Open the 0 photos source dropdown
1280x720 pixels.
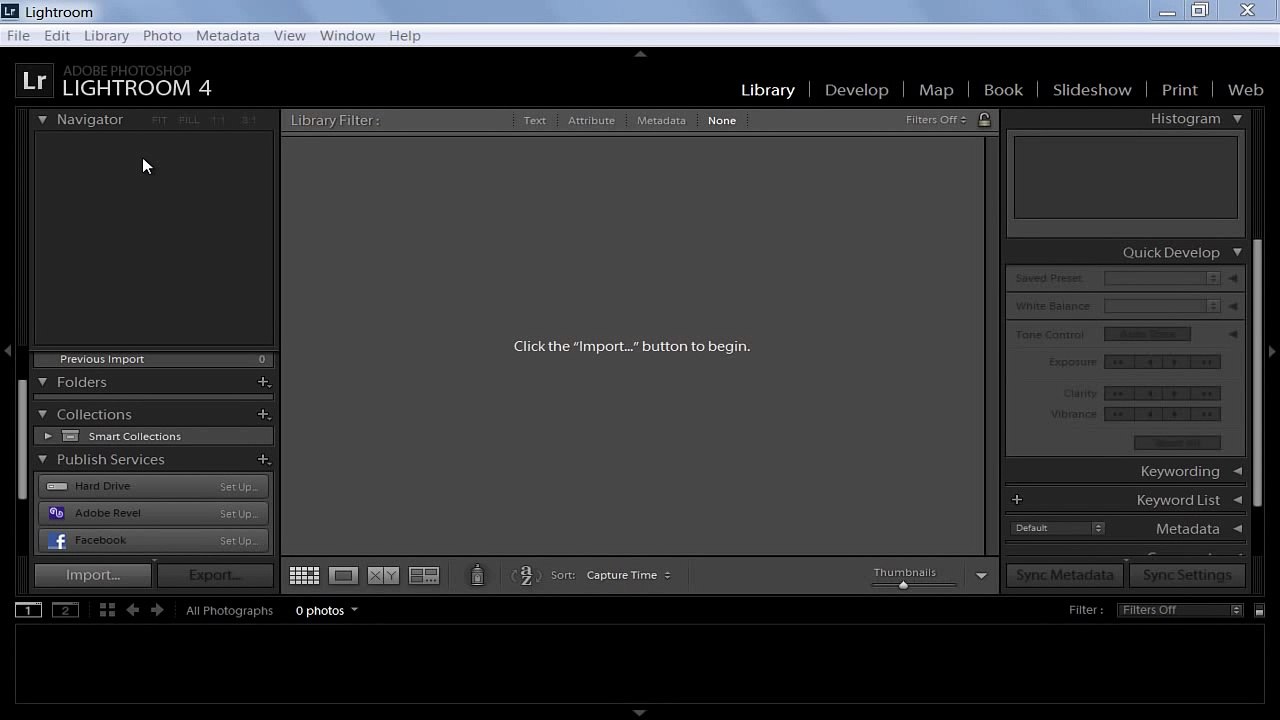click(x=326, y=610)
